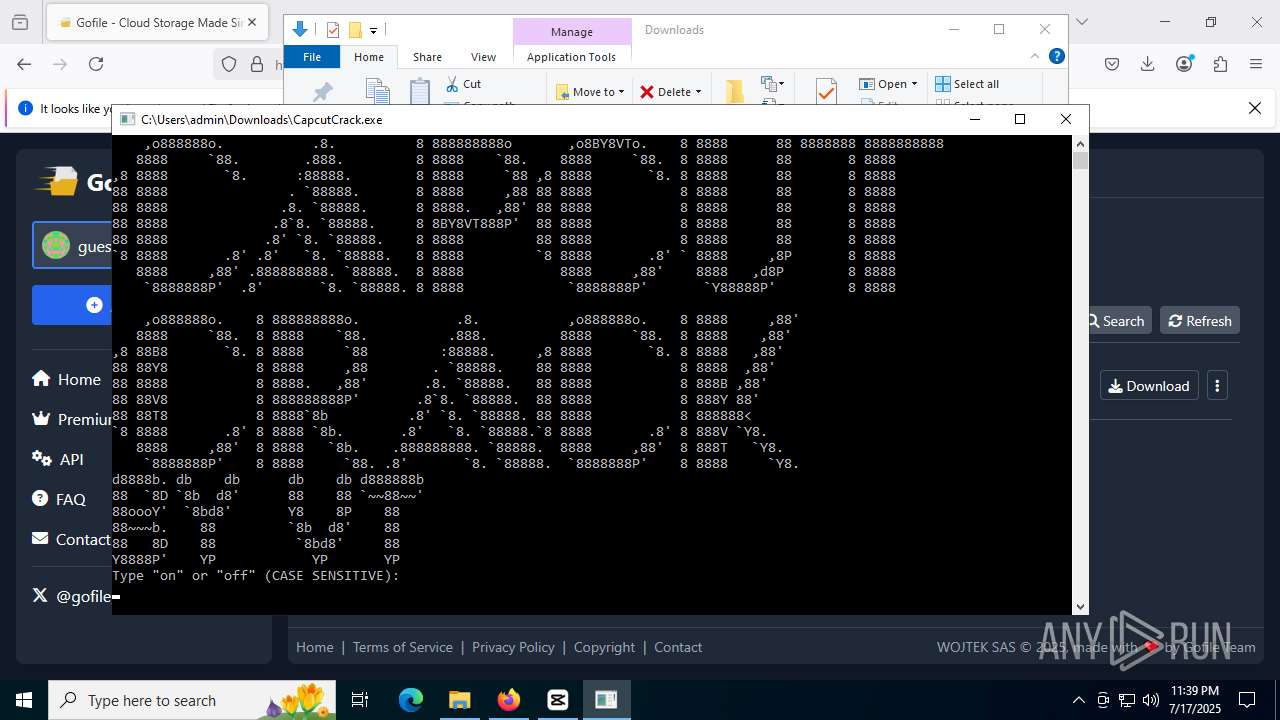Close the Gofile browser tab
The width and height of the screenshot is (1280, 720).
coord(251,22)
